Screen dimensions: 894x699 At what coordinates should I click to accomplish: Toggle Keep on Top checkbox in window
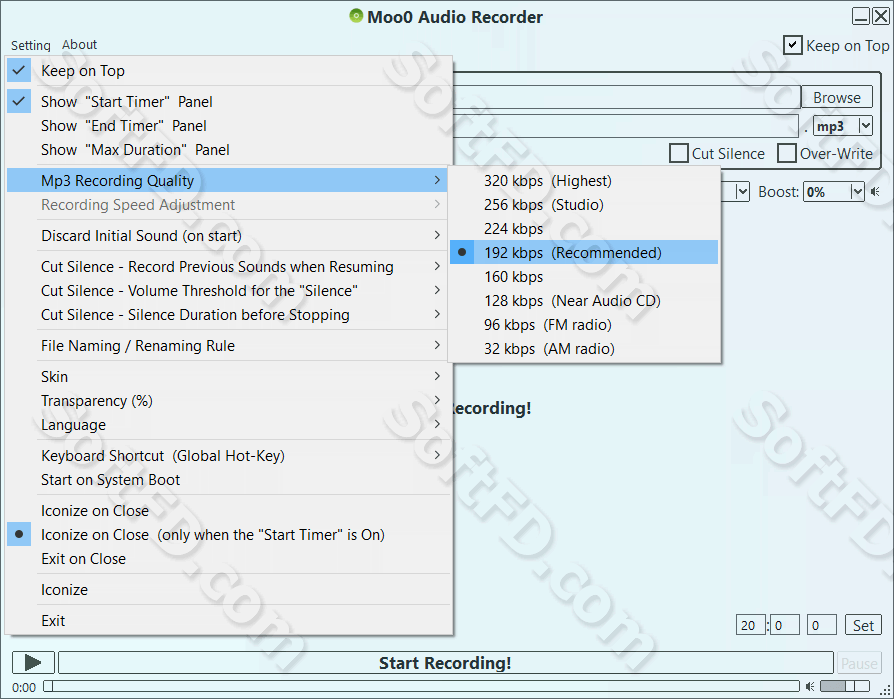(793, 45)
